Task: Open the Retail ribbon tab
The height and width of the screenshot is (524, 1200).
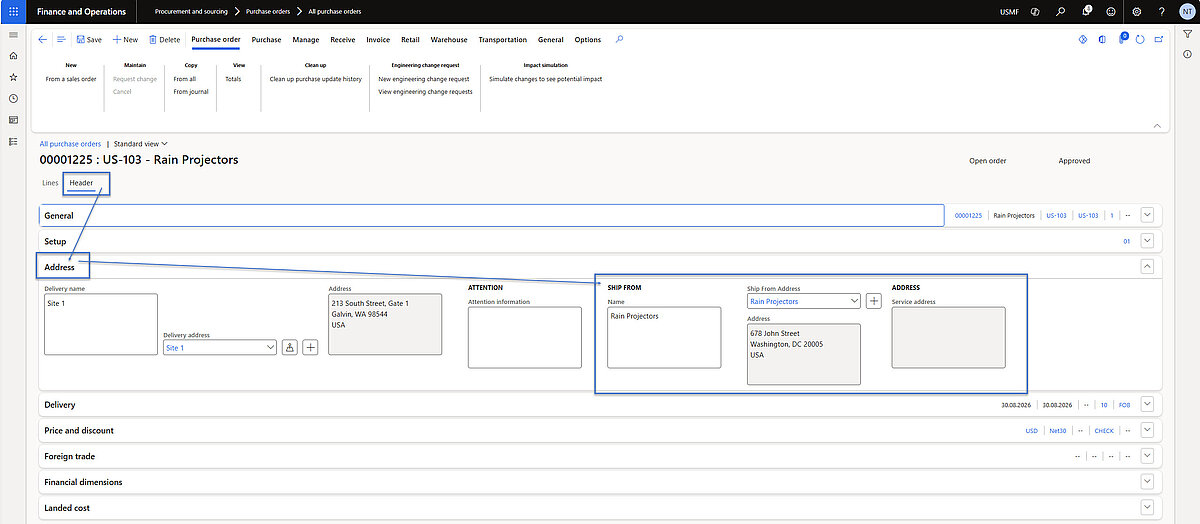Action: [410, 40]
